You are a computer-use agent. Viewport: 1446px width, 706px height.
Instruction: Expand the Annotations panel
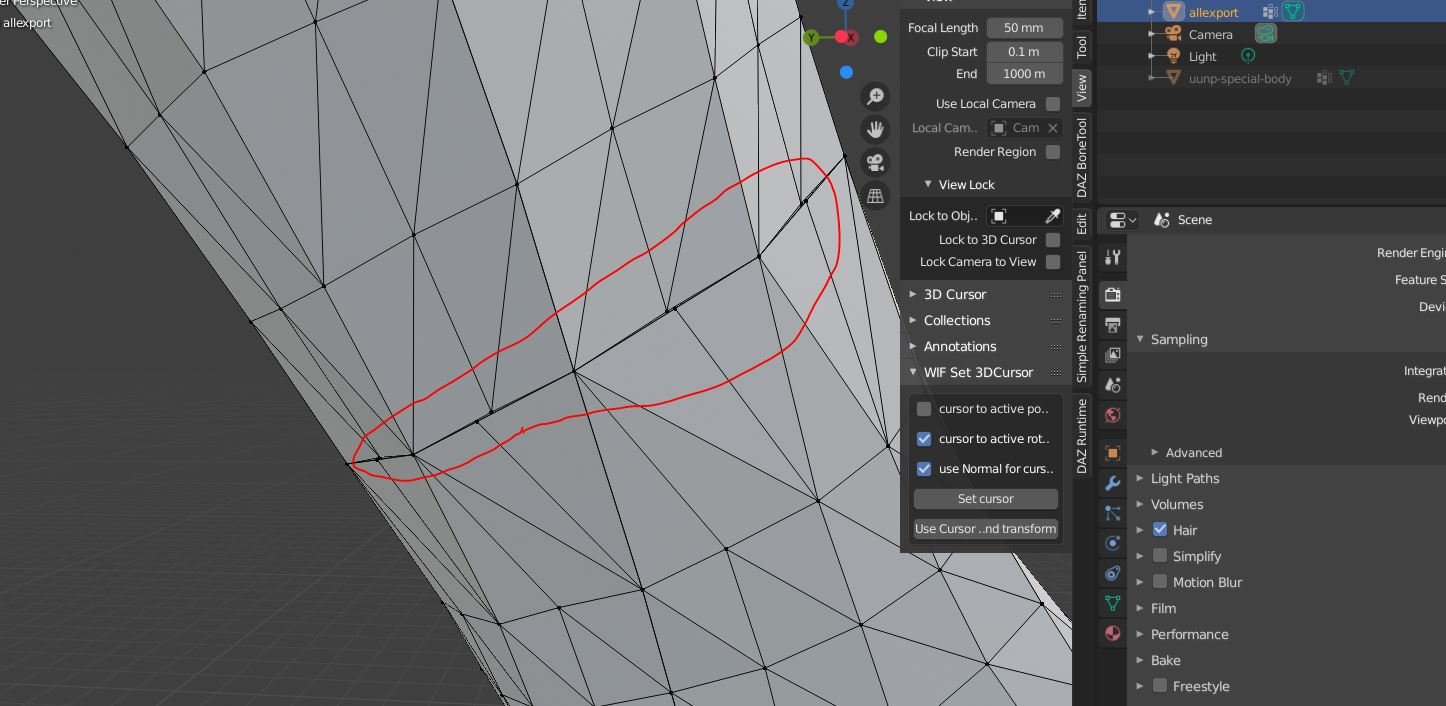[913, 346]
